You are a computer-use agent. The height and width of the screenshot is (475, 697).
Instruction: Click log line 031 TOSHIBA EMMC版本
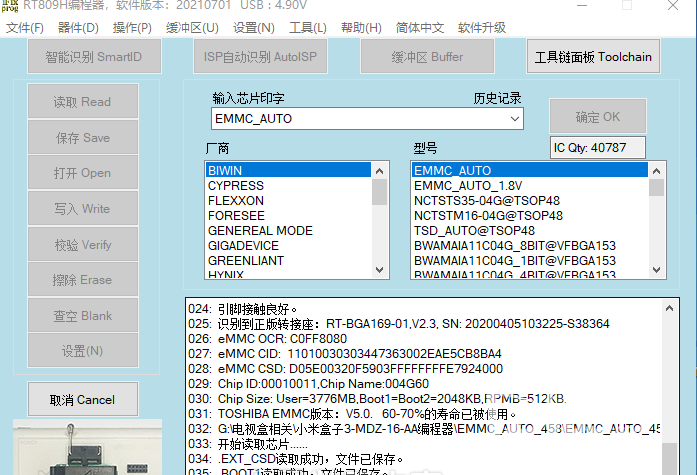click(x=352, y=414)
